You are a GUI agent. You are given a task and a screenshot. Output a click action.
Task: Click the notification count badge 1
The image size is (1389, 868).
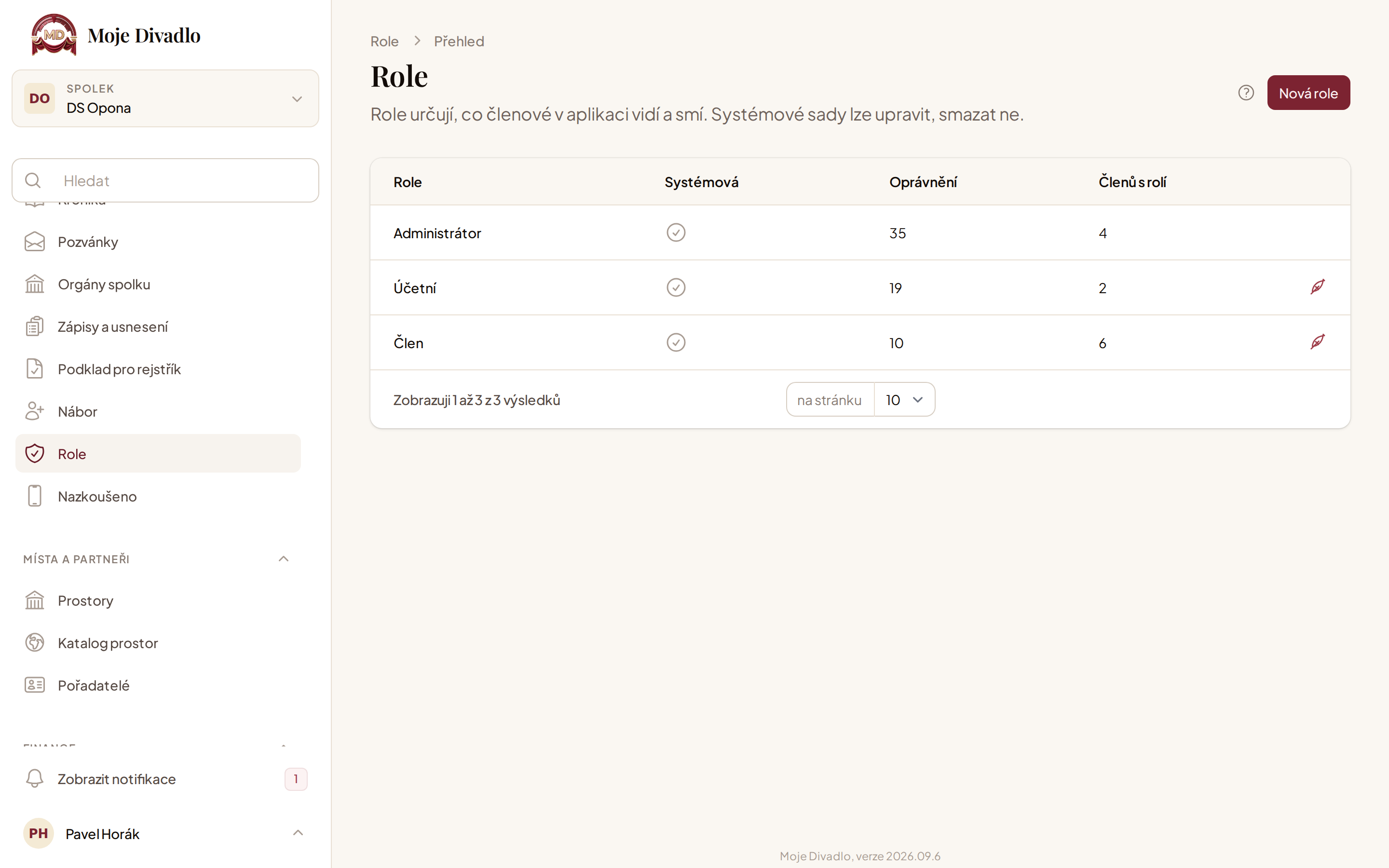296,779
